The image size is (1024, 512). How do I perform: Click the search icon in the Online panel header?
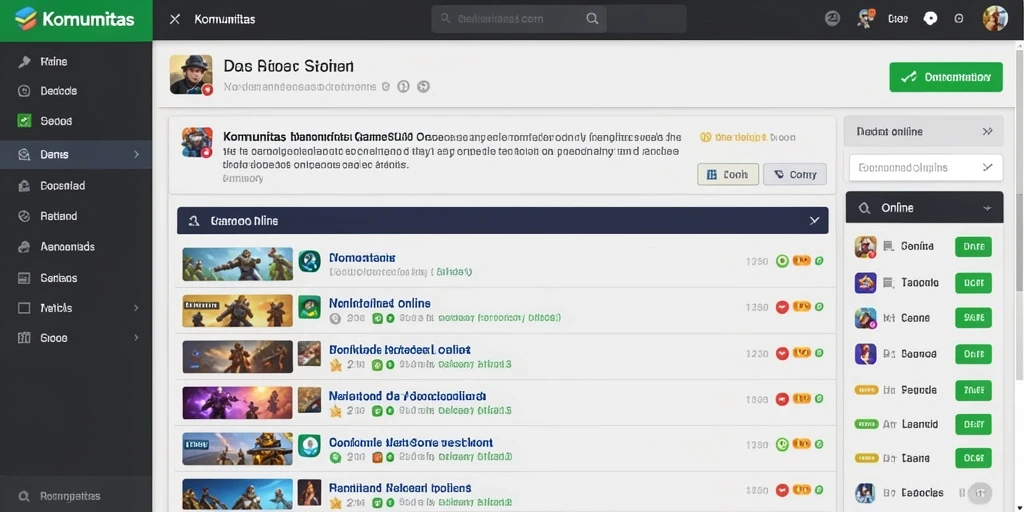(864, 208)
